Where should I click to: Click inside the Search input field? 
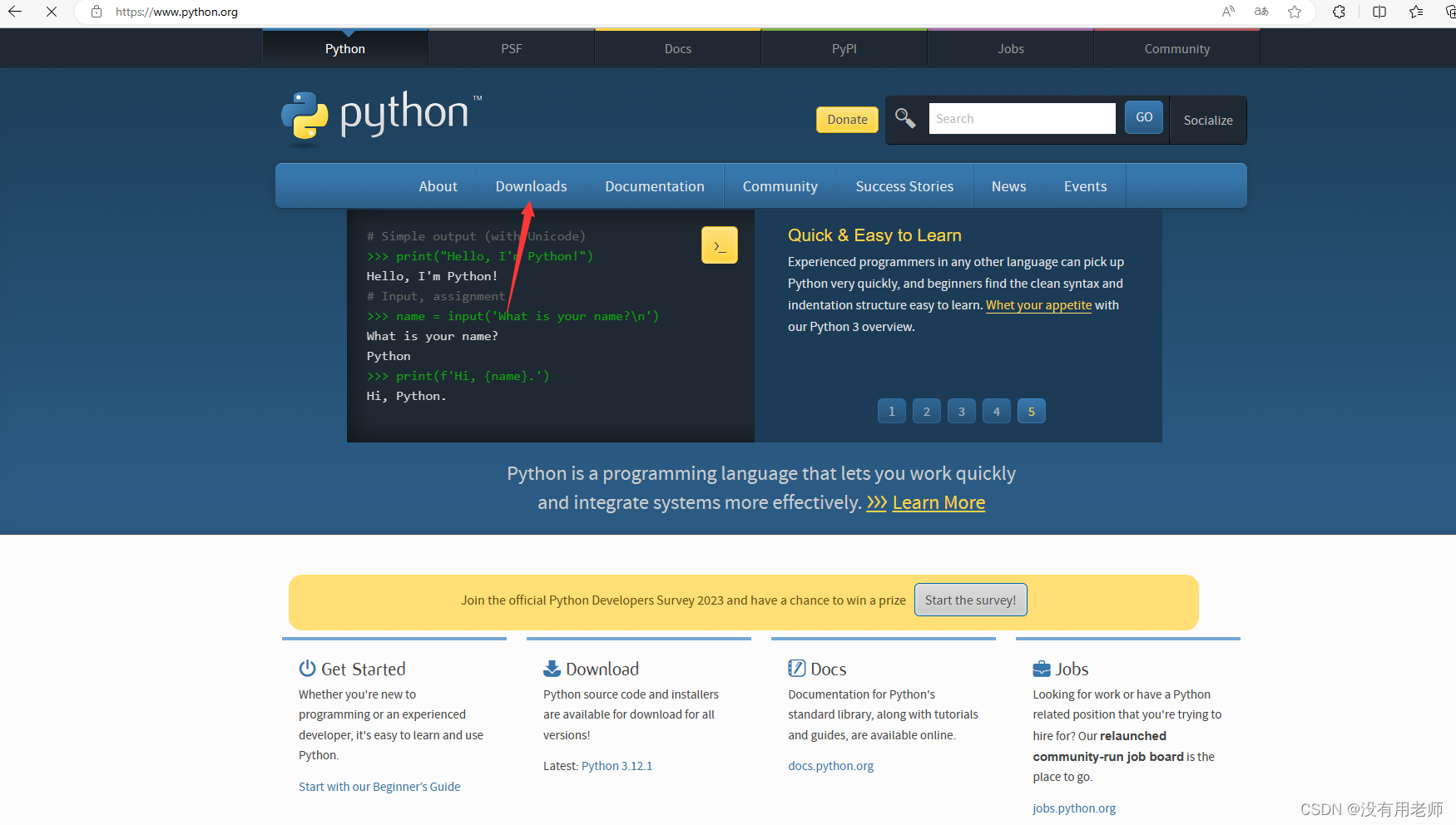[1022, 118]
